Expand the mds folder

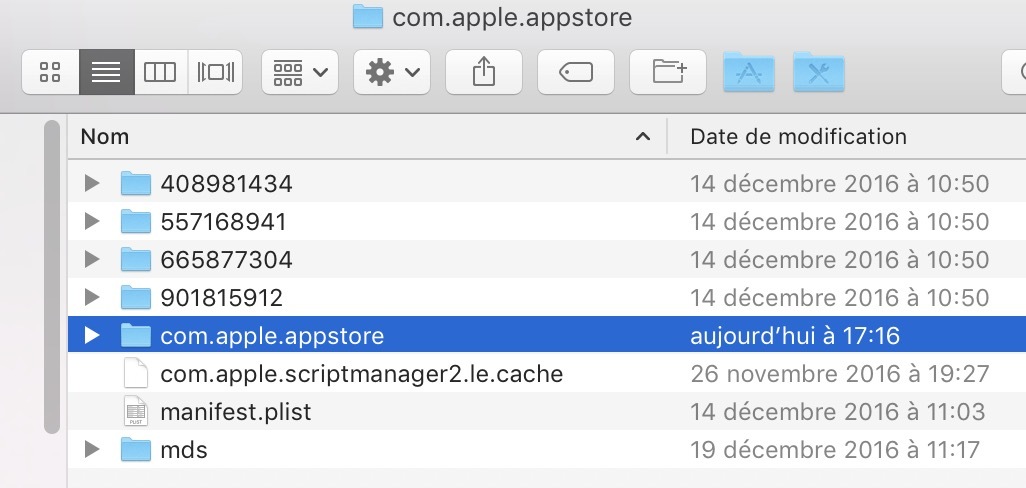click(x=92, y=449)
